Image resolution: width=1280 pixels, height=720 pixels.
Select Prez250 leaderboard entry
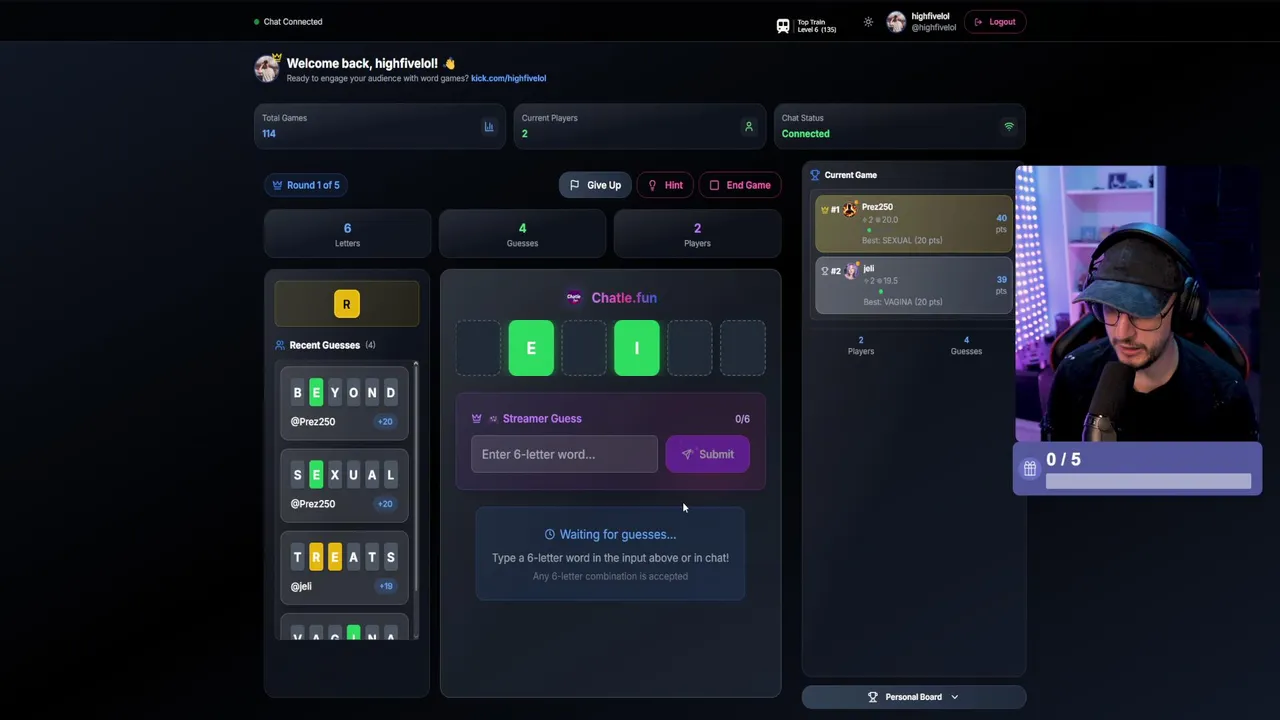914,223
